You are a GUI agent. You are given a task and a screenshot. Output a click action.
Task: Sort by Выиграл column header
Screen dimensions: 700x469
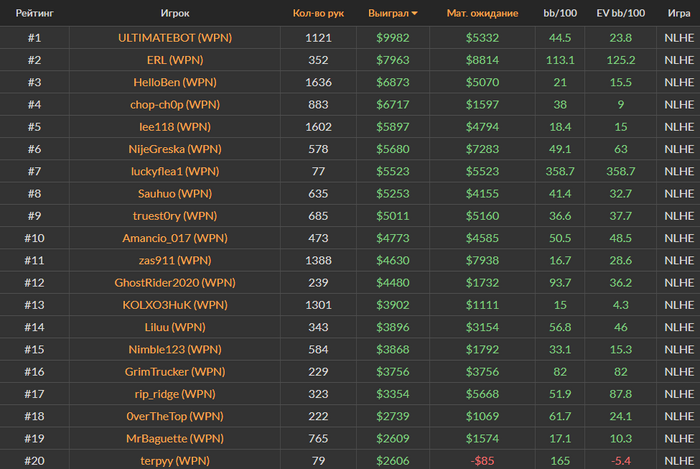[x=388, y=13]
